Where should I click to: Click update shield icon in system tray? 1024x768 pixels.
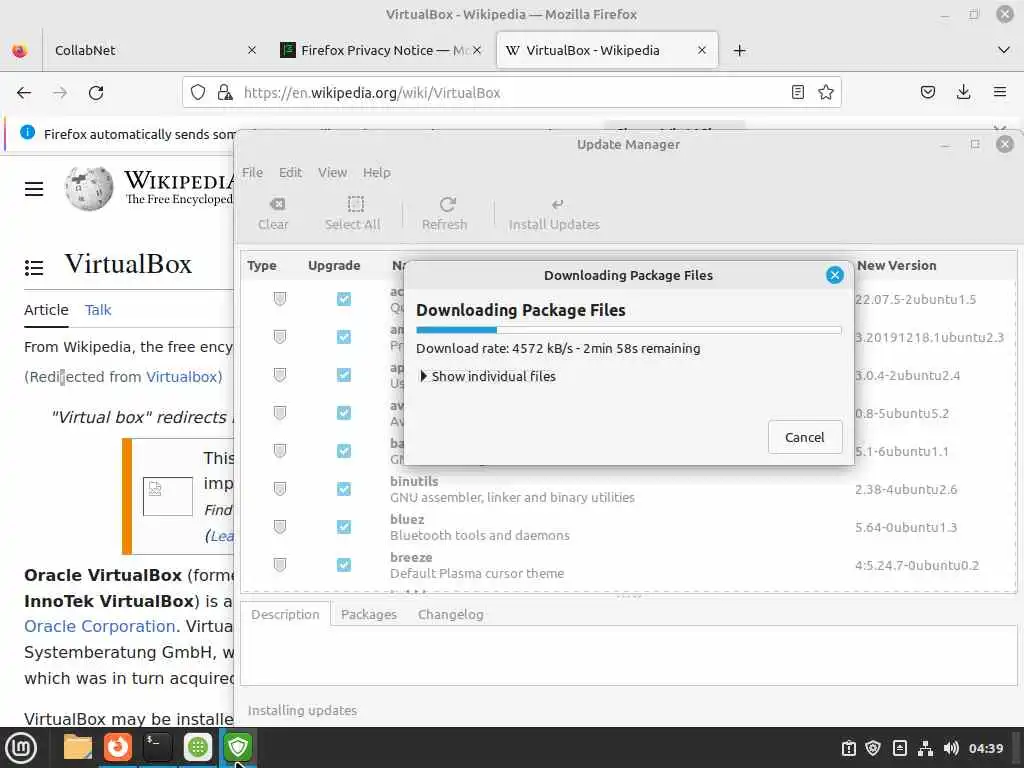873,748
